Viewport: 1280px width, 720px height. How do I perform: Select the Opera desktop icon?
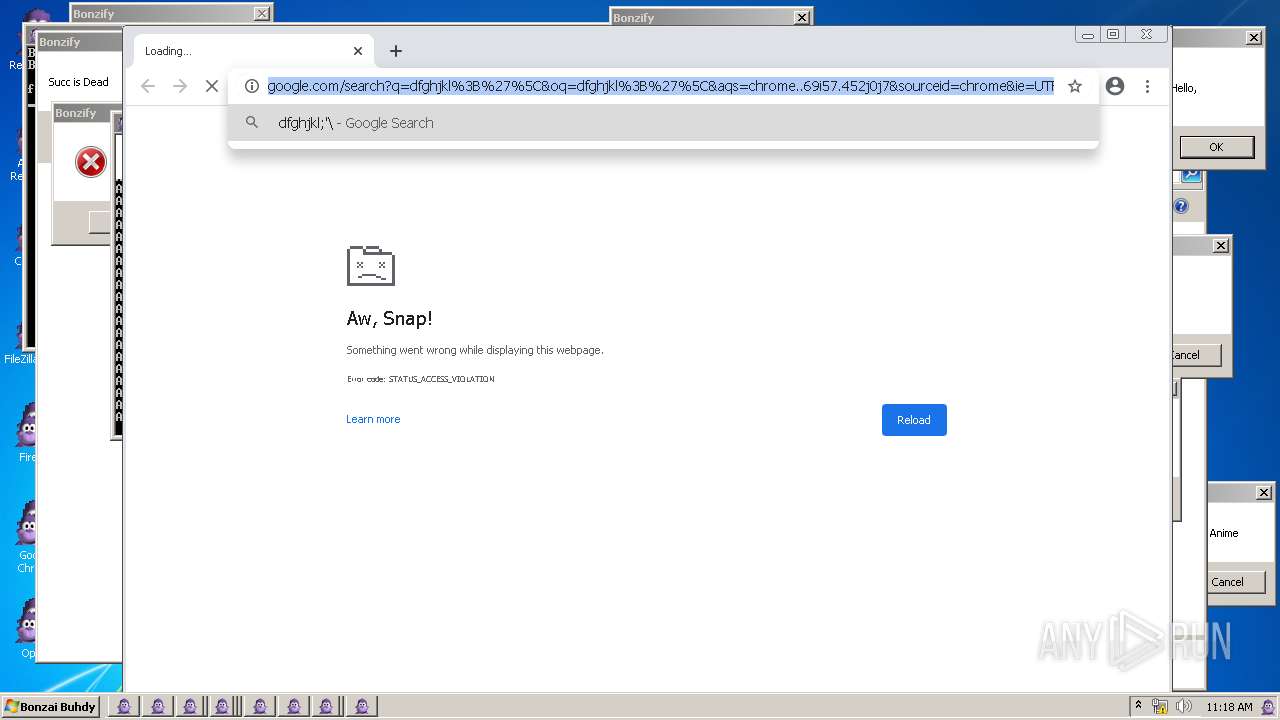pyautogui.click(x=26, y=628)
